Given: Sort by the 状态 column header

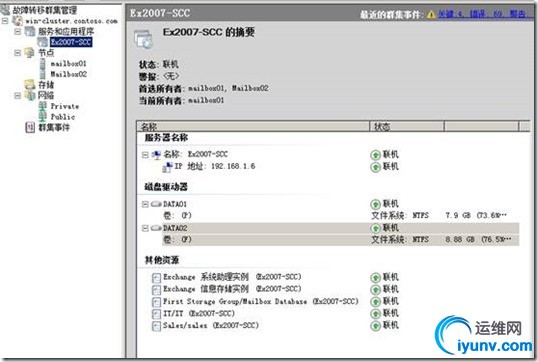Looking at the screenshot, I should coord(407,127).
